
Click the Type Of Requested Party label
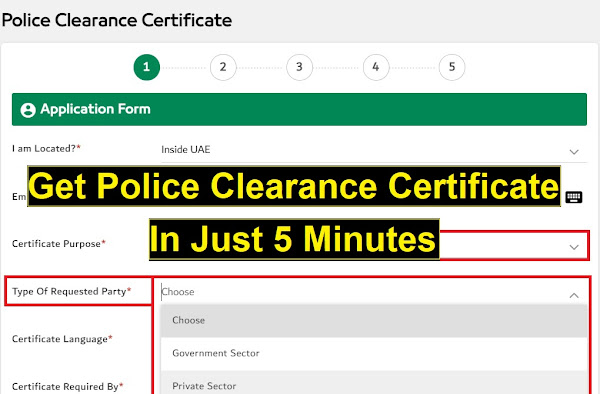tap(71, 291)
